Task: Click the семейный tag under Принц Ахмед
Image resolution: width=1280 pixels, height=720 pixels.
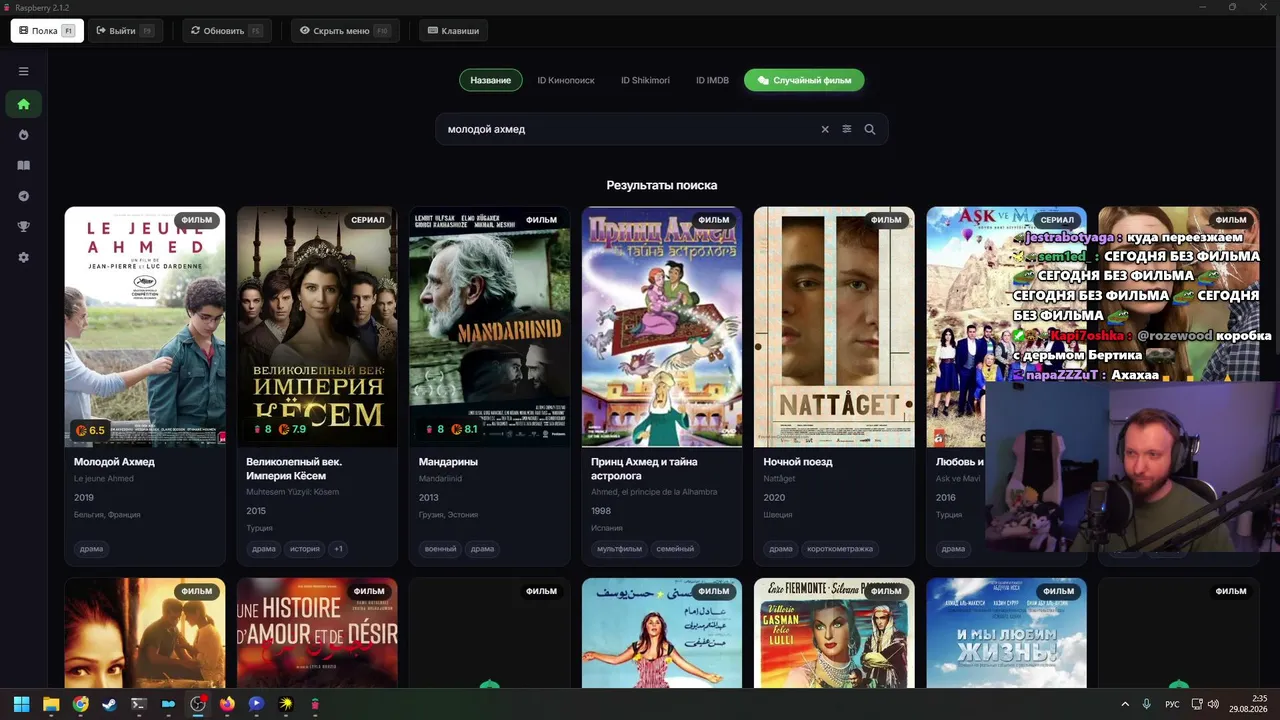Action: pyautogui.click(x=675, y=549)
